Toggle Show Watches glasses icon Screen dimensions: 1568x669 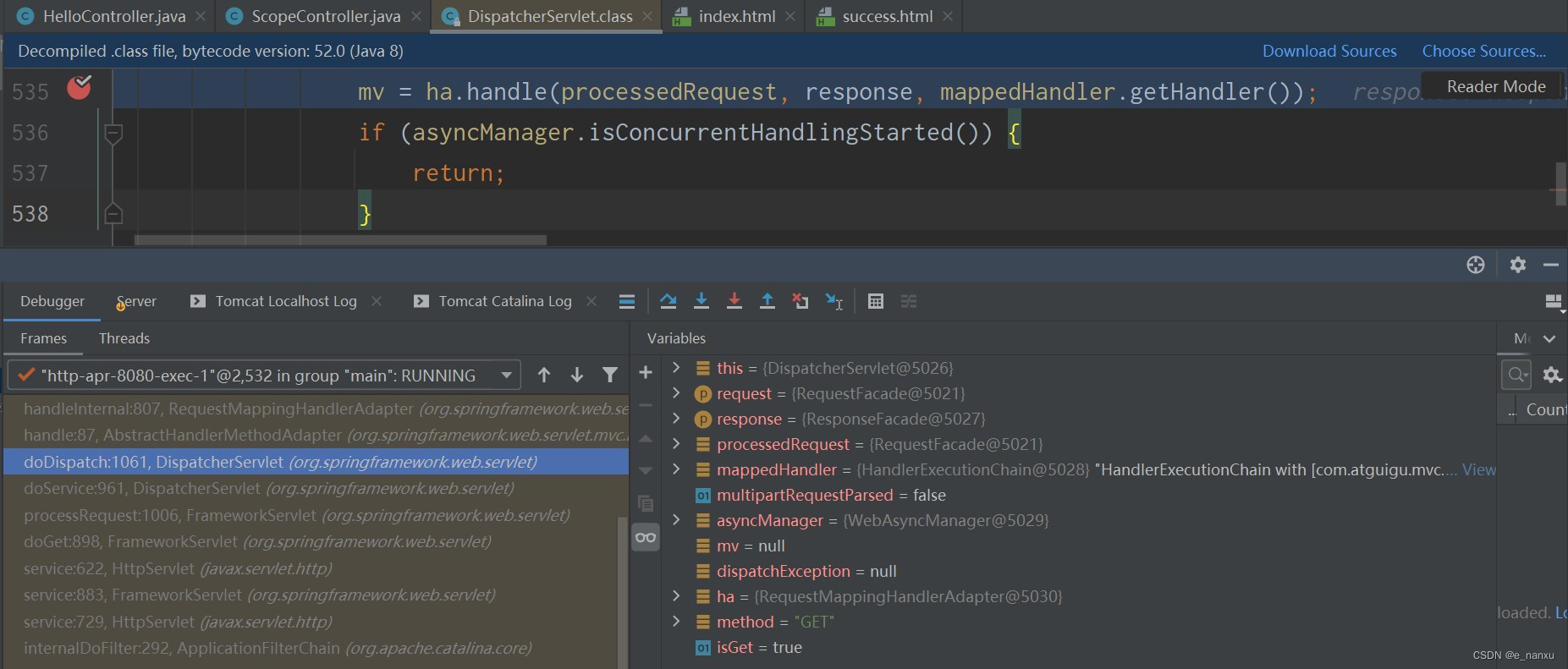coord(646,537)
